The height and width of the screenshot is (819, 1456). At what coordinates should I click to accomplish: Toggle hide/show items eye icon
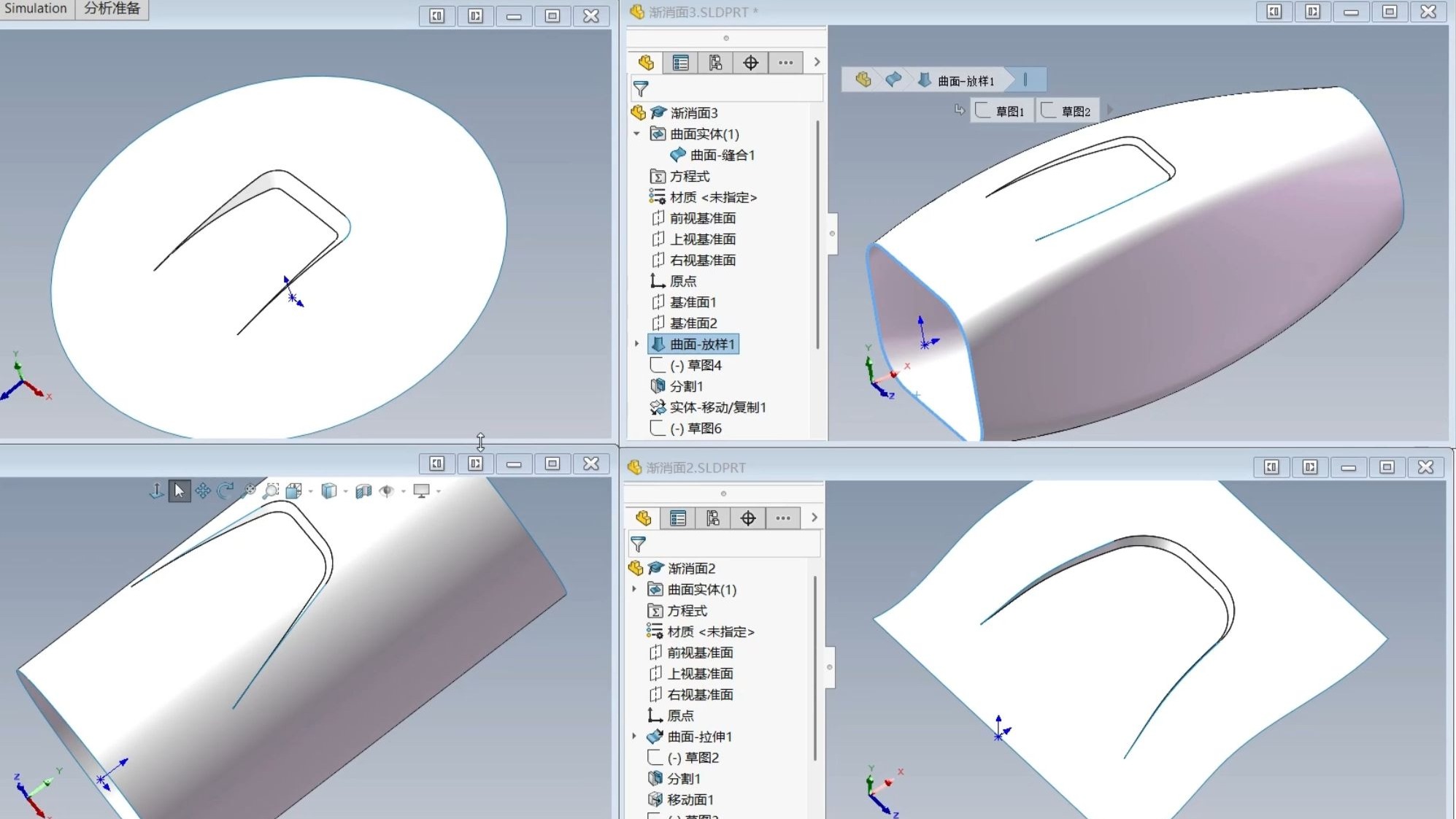(x=387, y=491)
